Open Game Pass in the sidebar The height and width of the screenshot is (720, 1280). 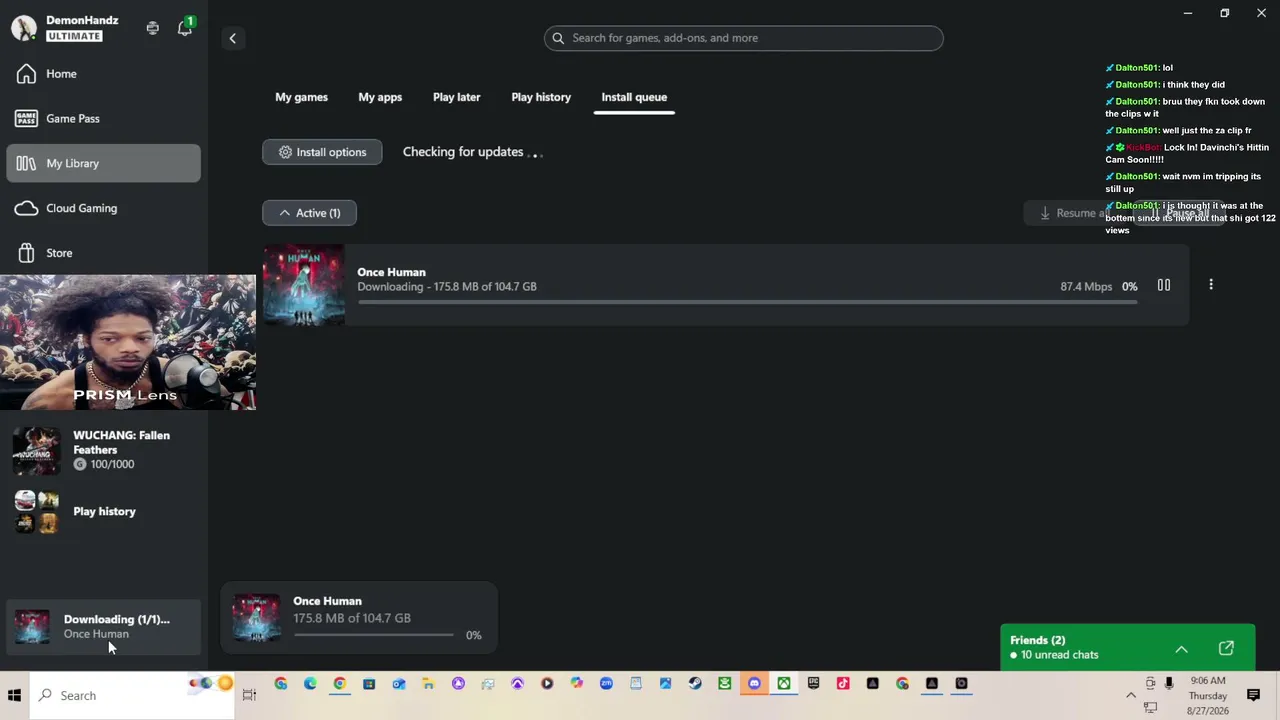(103, 118)
